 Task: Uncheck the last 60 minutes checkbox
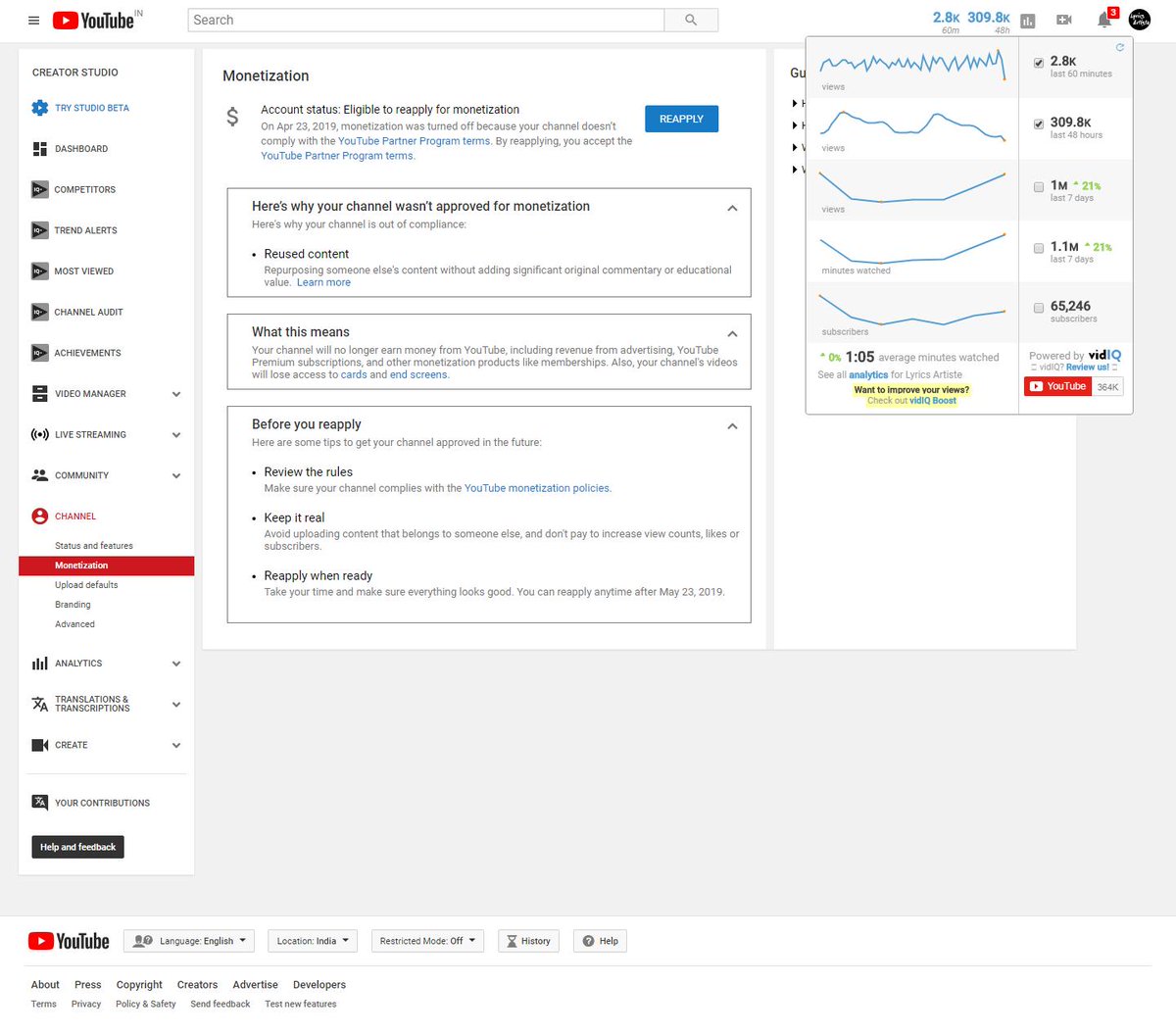pyautogui.click(x=1039, y=63)
